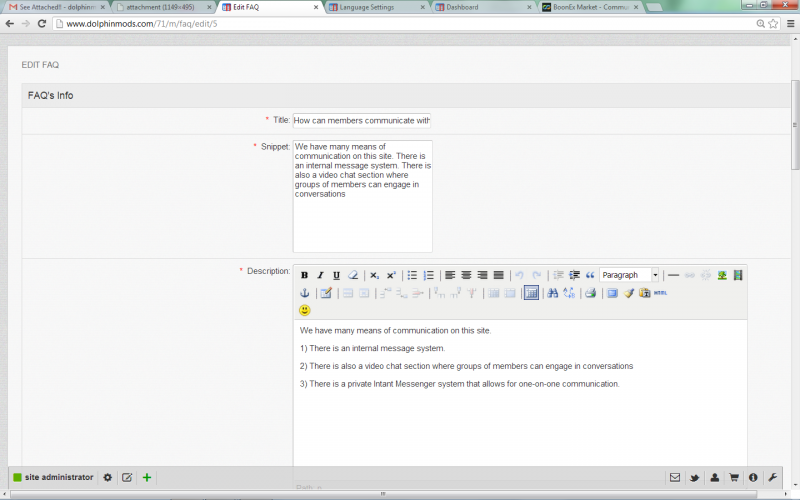800x500 pixels.
Task: Click the browser address bar URL
Action: 142,23
